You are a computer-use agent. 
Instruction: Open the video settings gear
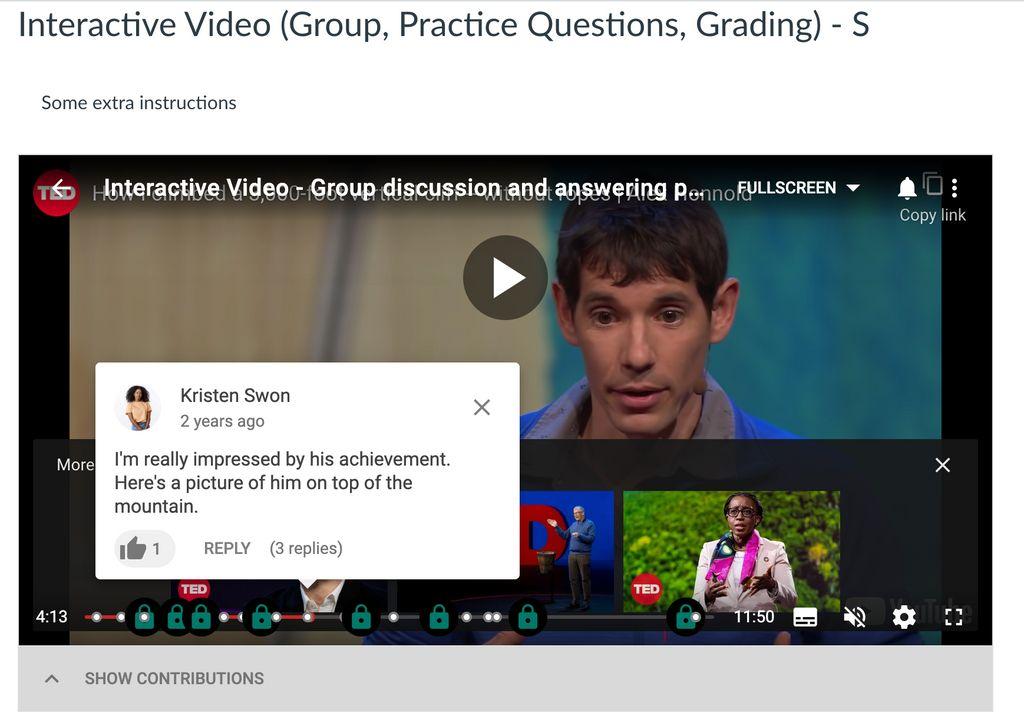click(x=904, y=617)
